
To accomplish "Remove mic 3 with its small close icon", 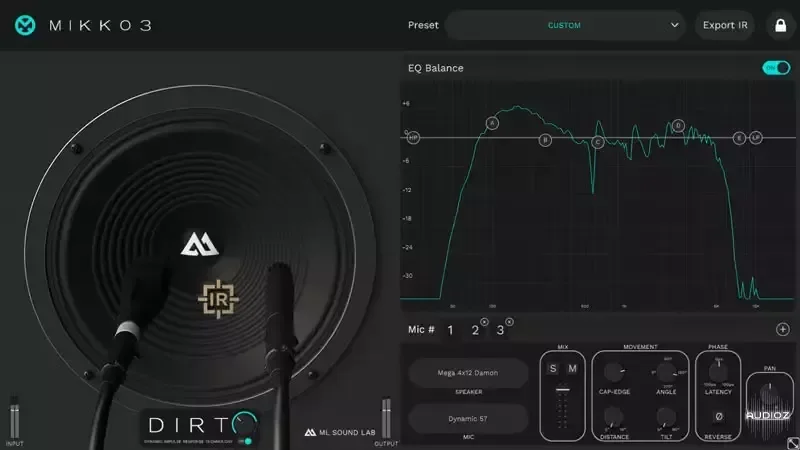I will click(509, 322).
